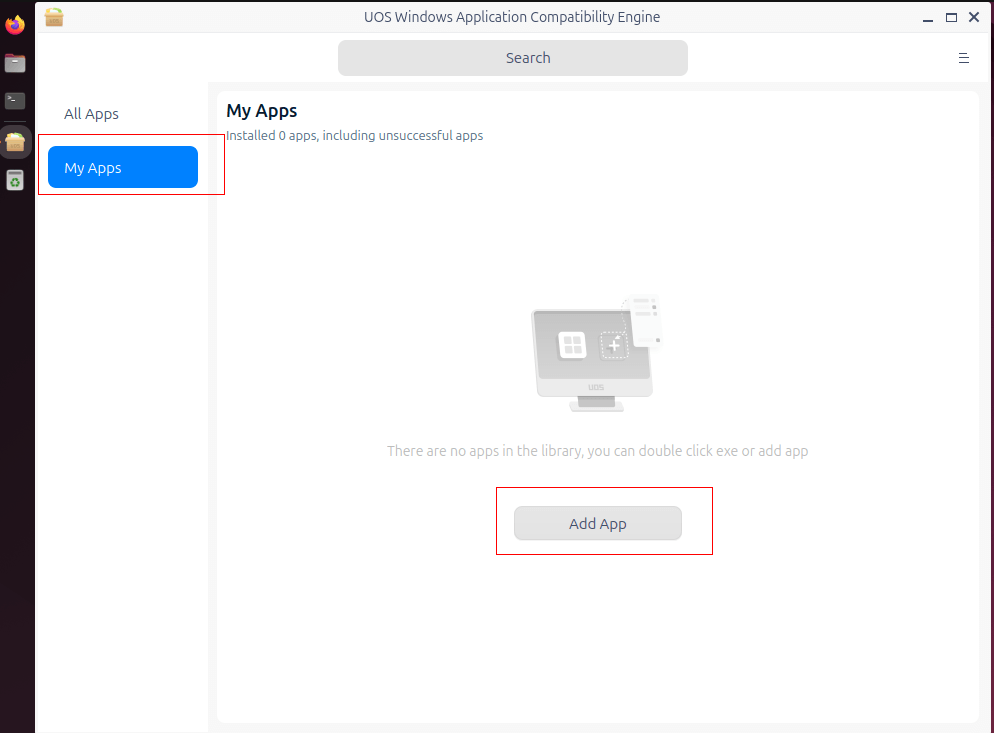Launch the Files manager dock icon

point(15,63)
